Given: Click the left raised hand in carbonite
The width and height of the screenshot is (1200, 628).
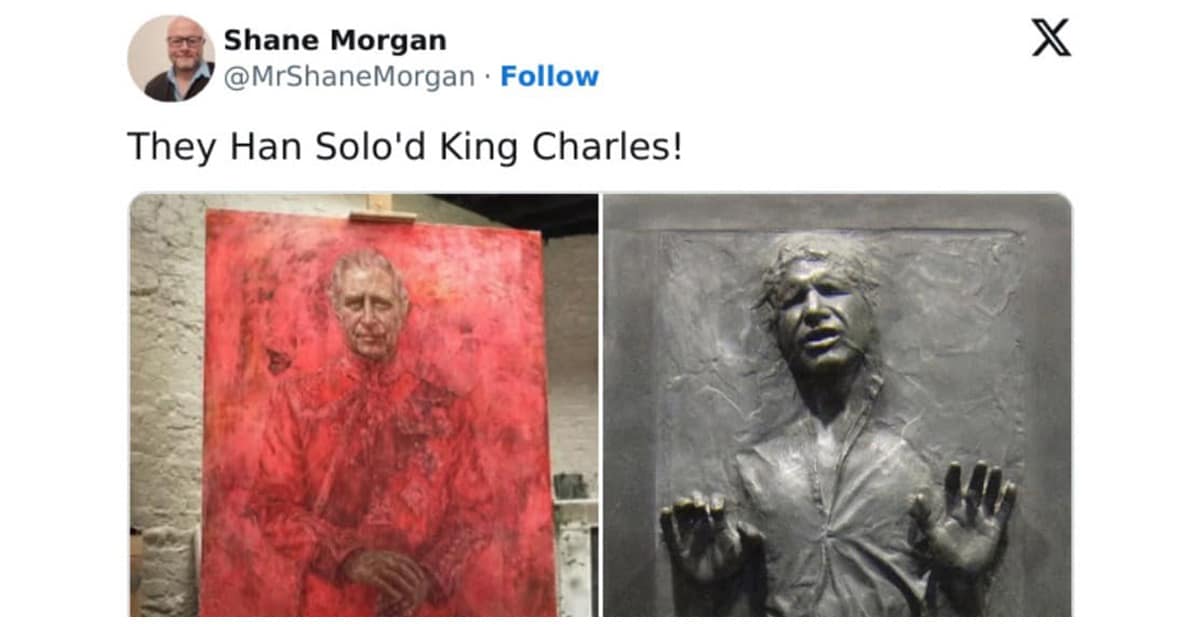Looking at the screenshot, I should (x=700, y=540).
